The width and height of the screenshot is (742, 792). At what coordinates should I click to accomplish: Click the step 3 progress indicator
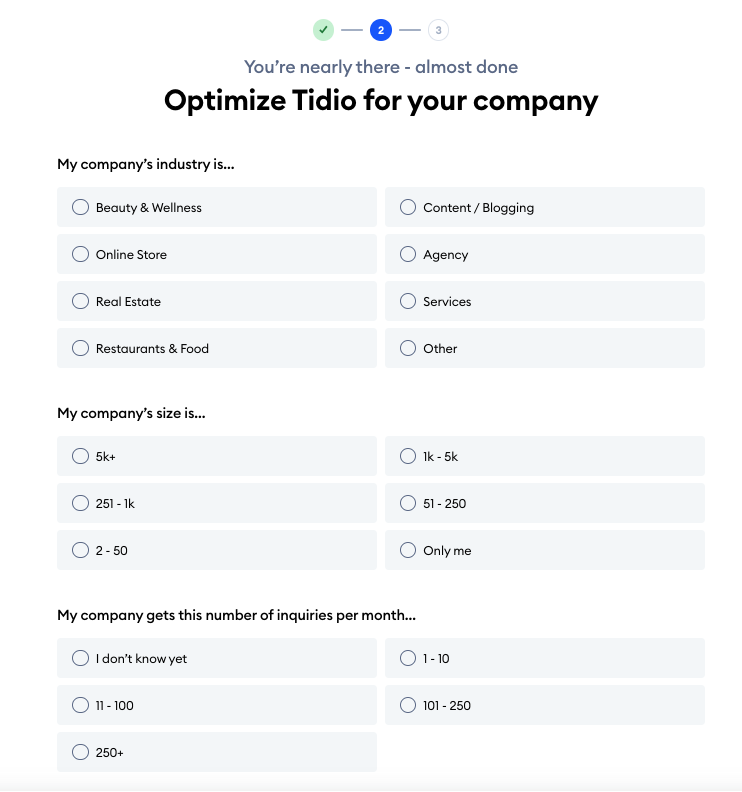click(x=438, y=30)
